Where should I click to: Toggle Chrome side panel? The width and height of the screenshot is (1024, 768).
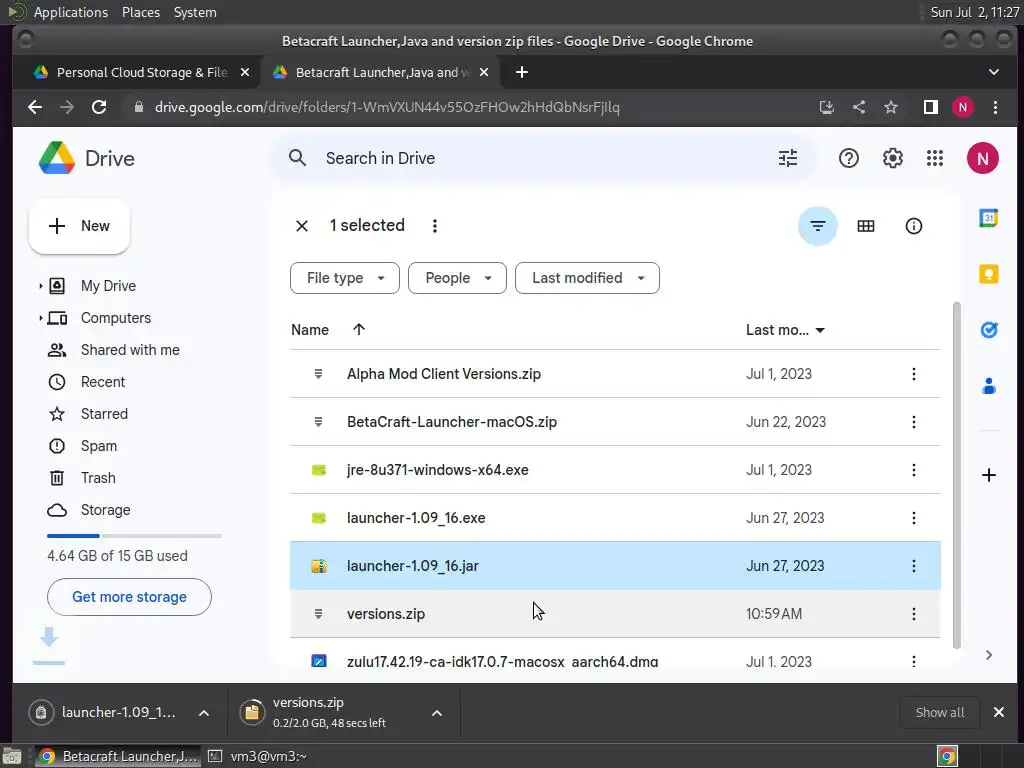pos(931,107)
